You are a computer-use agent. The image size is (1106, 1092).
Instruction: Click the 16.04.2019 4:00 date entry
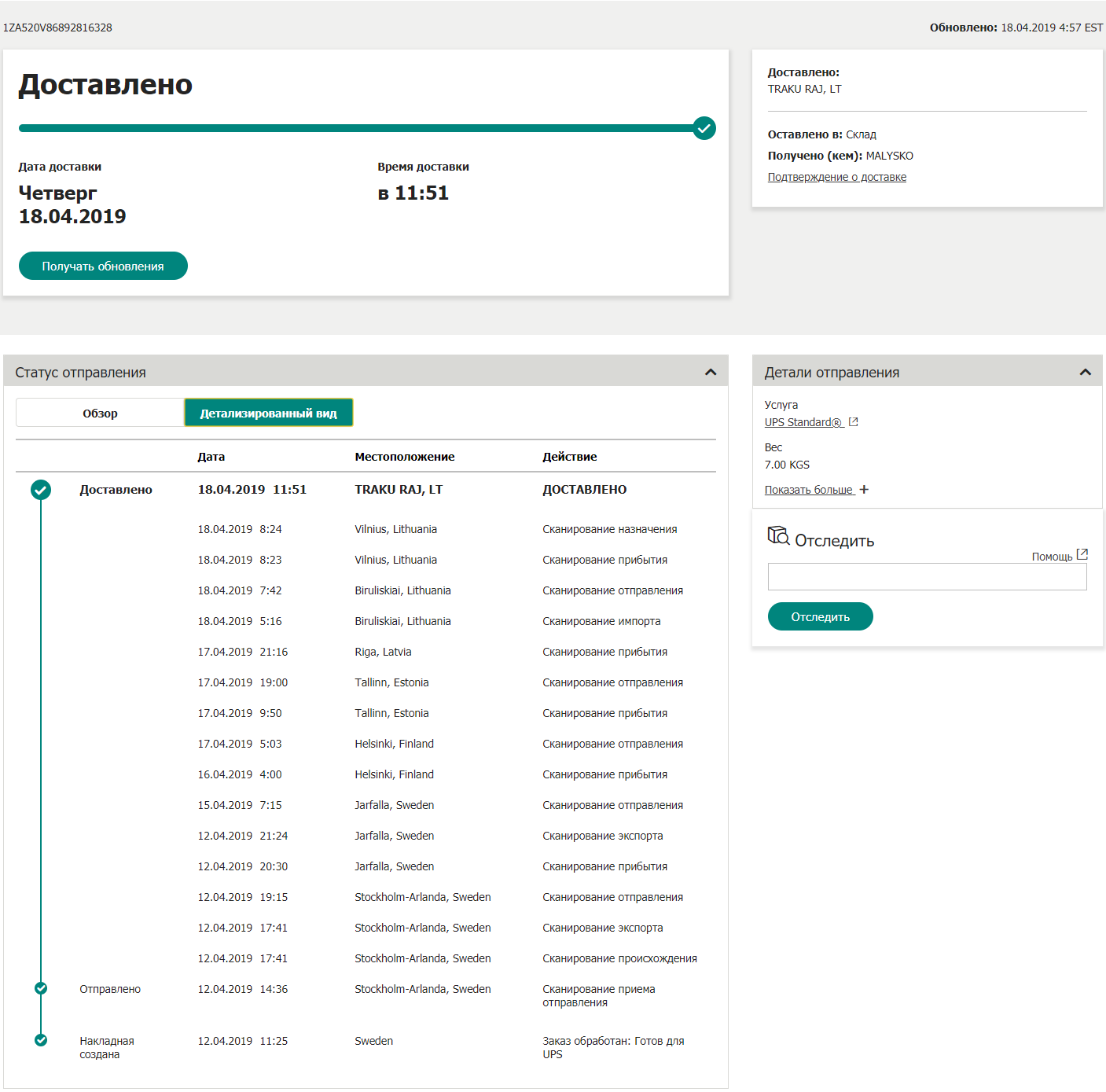tap(240, 774)
